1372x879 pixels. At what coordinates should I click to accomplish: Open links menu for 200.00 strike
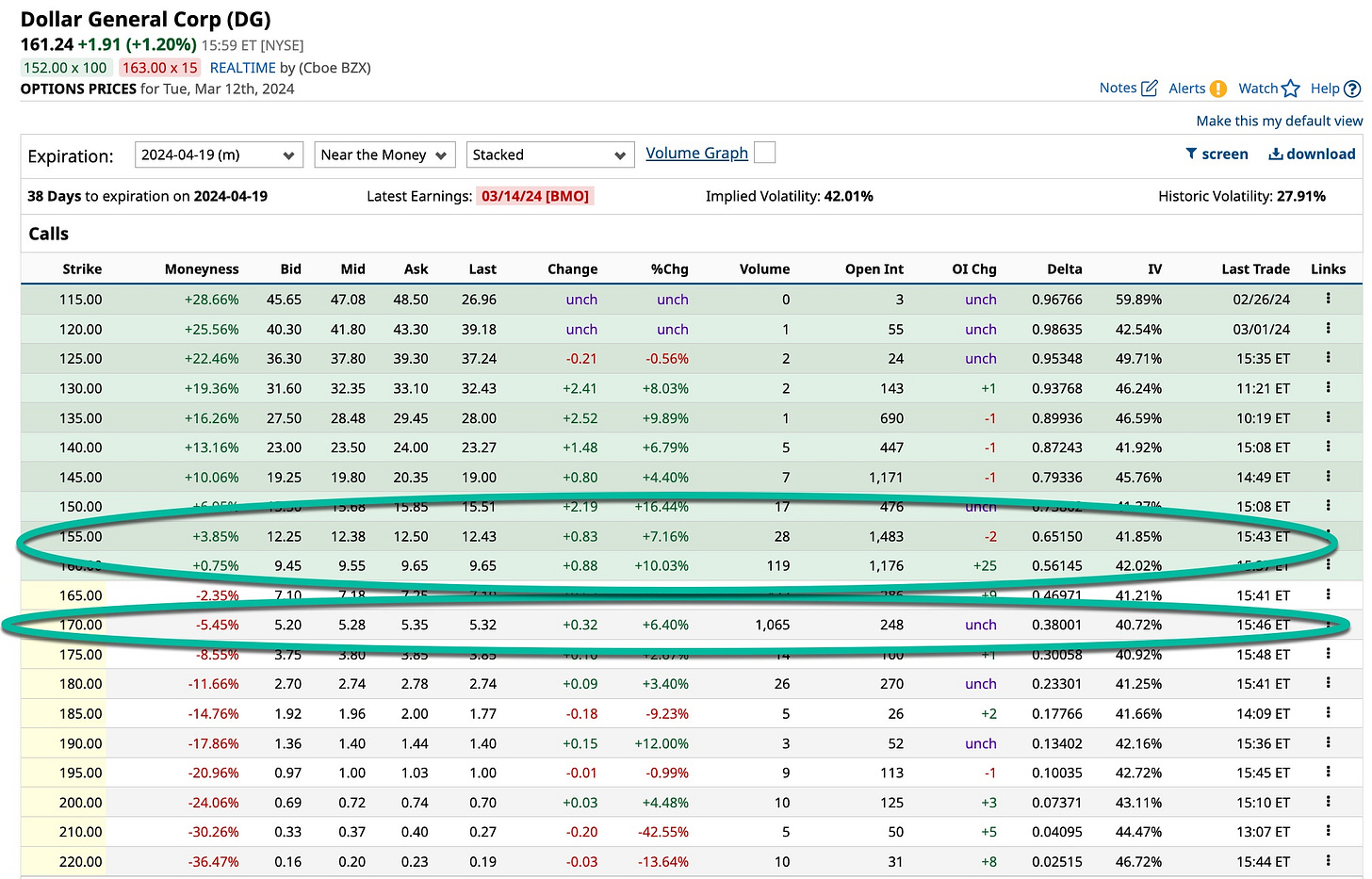pos(1328,802)
